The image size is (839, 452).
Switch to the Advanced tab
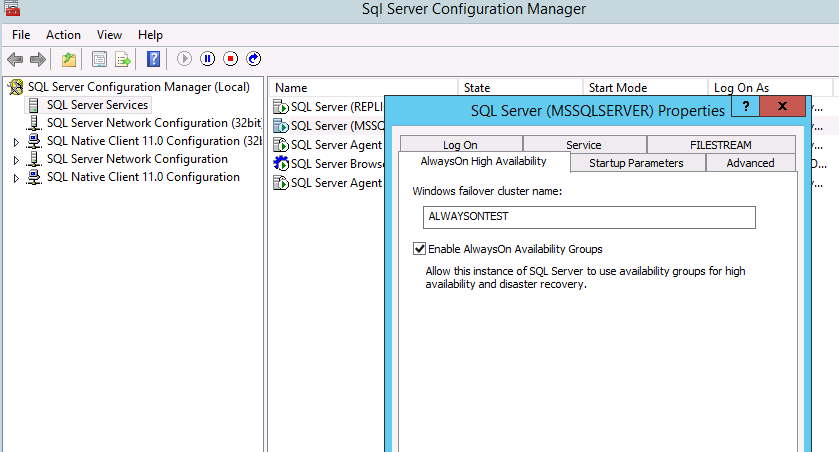tap(750, 163)
